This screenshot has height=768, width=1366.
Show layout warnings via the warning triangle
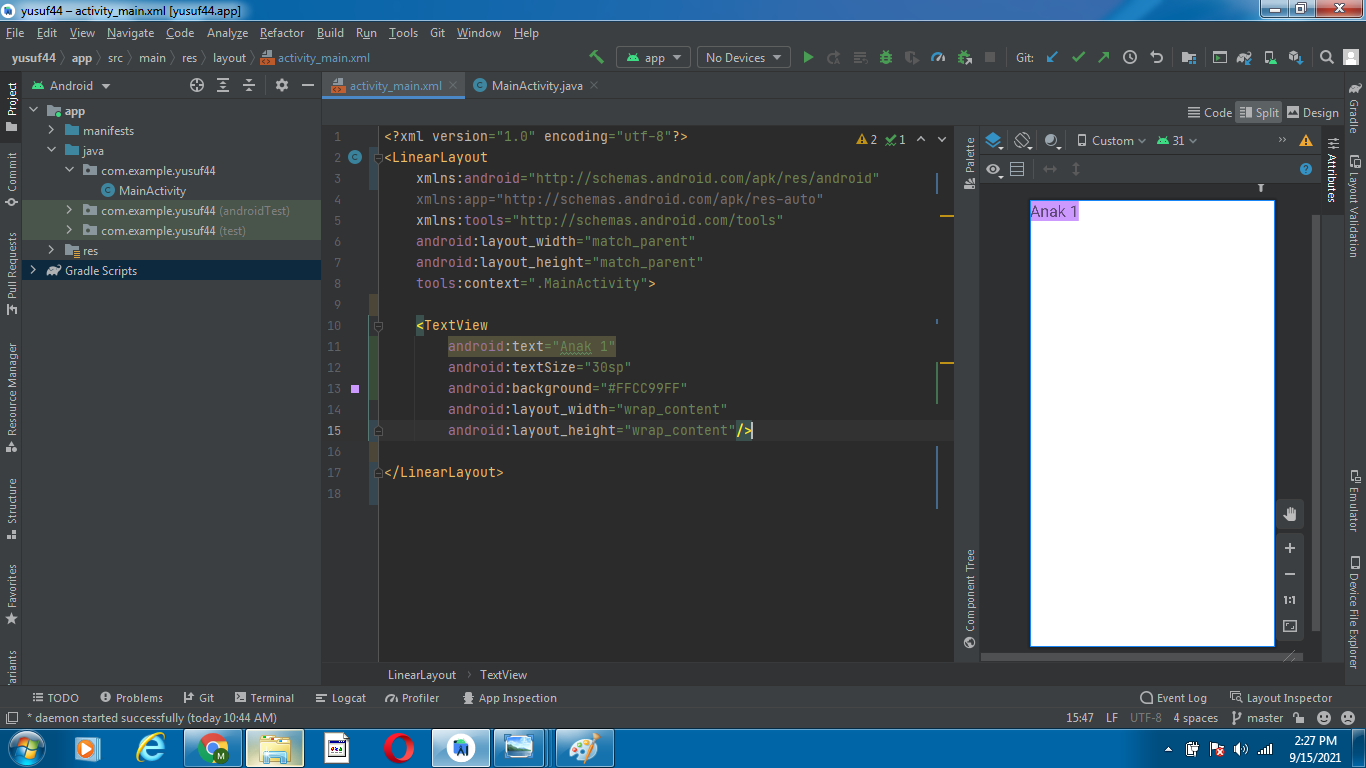tap(1305, 140)
